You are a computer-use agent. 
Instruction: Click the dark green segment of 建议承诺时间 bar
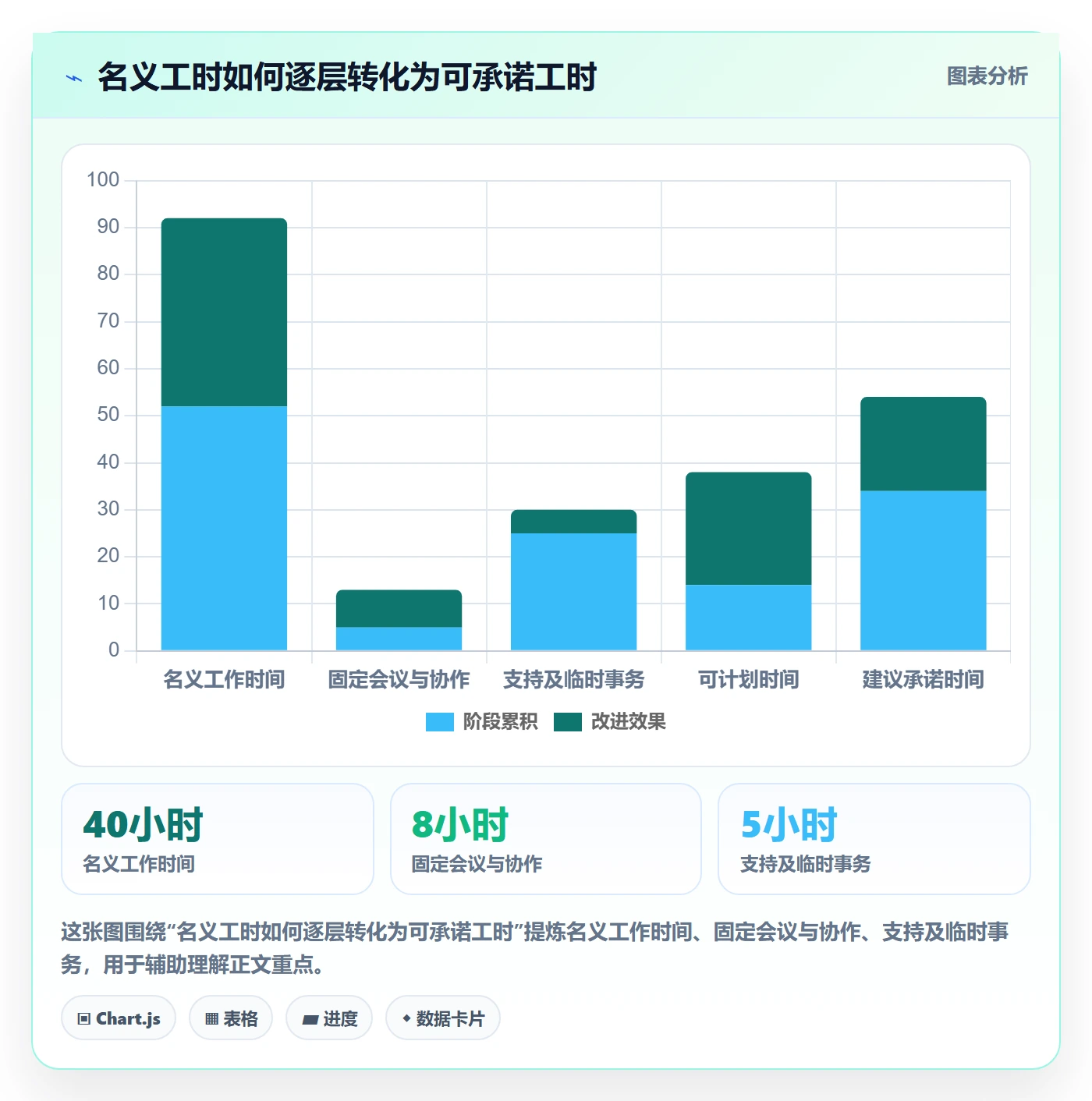[x=923, y=444]
